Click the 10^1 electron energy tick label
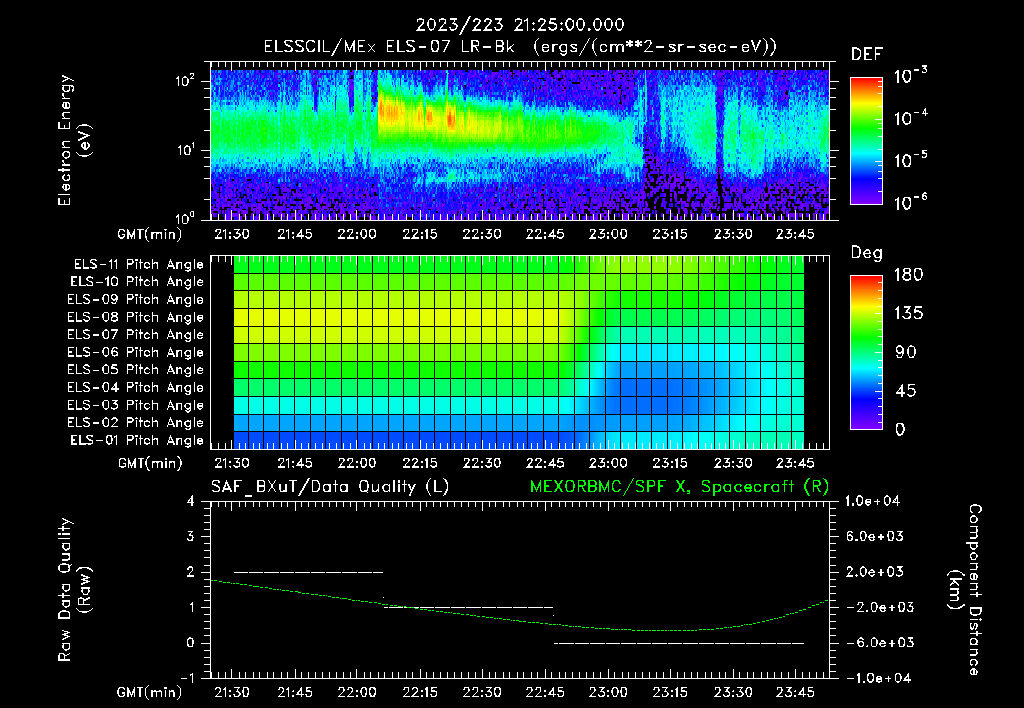Screen dimensions: 1024x708 coord(185,150)
